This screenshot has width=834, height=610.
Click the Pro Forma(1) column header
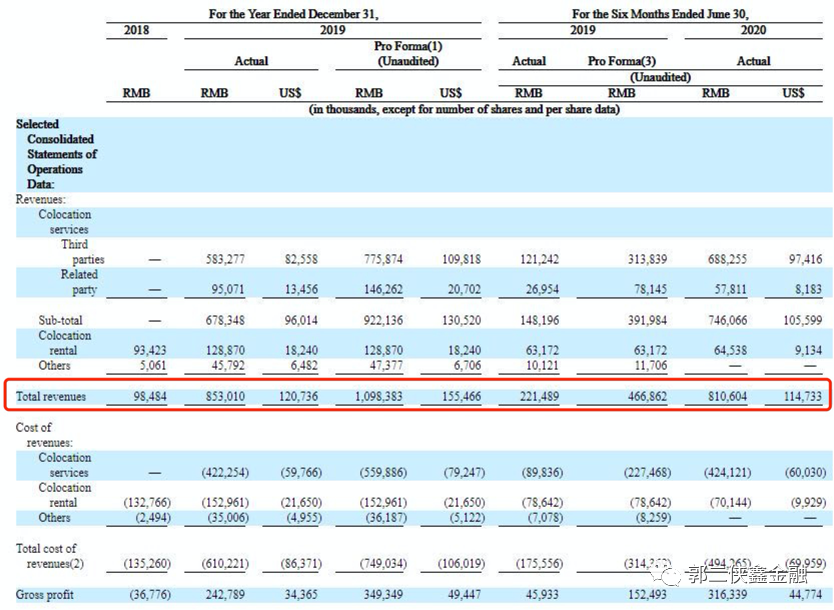408,54
